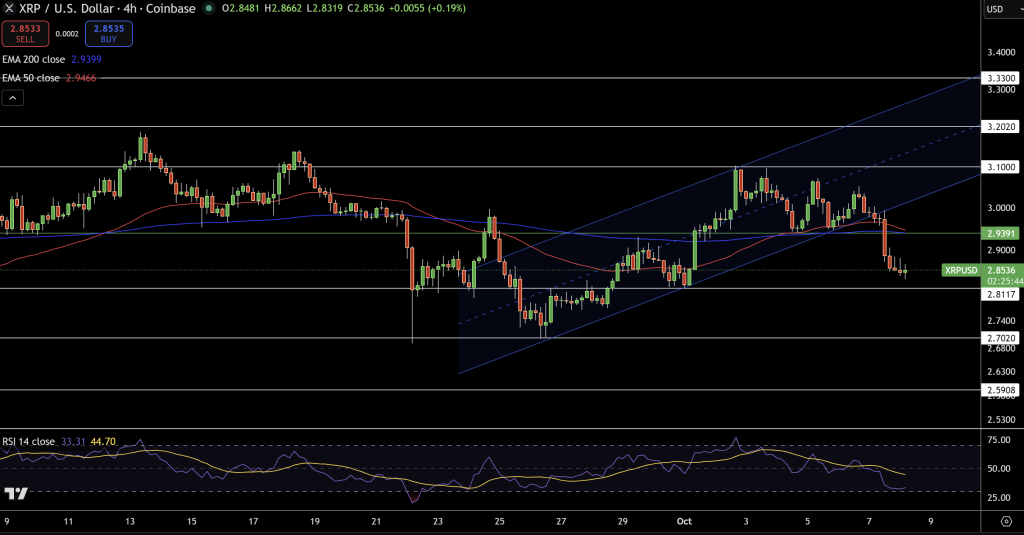
Task: Click the 2.7020 support level price label
Action: tap(1001, 338)
